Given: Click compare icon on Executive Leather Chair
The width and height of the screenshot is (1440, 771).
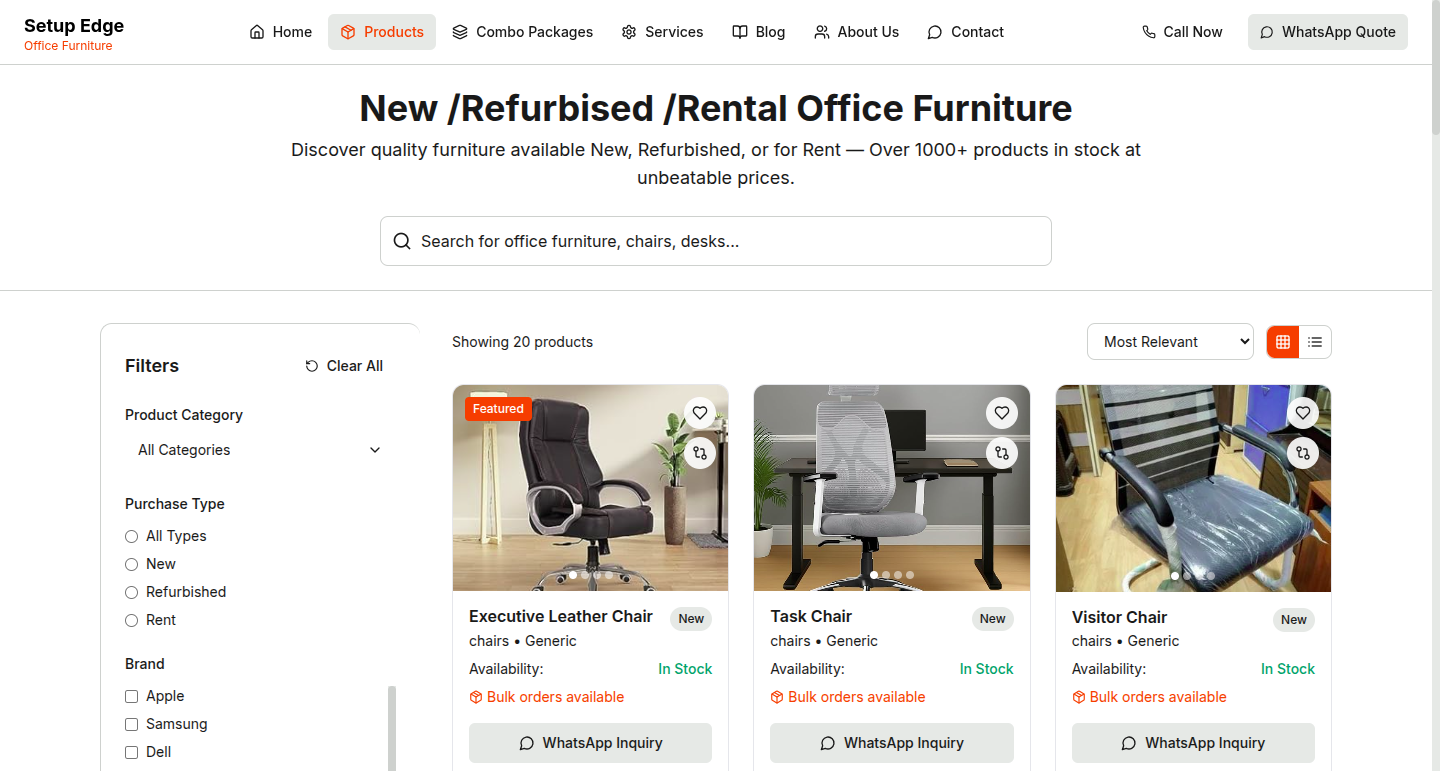Looking at the screenshot, I should 700,453.
